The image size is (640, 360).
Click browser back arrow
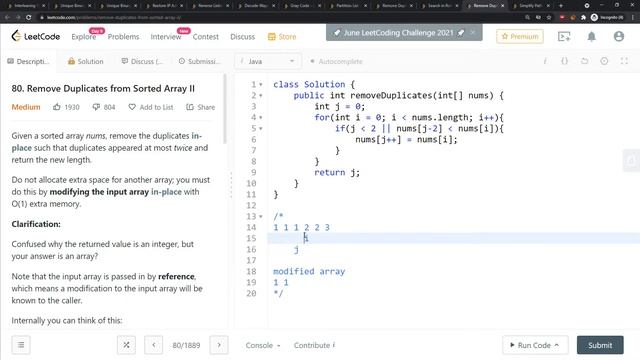click(x=7, y=17)
